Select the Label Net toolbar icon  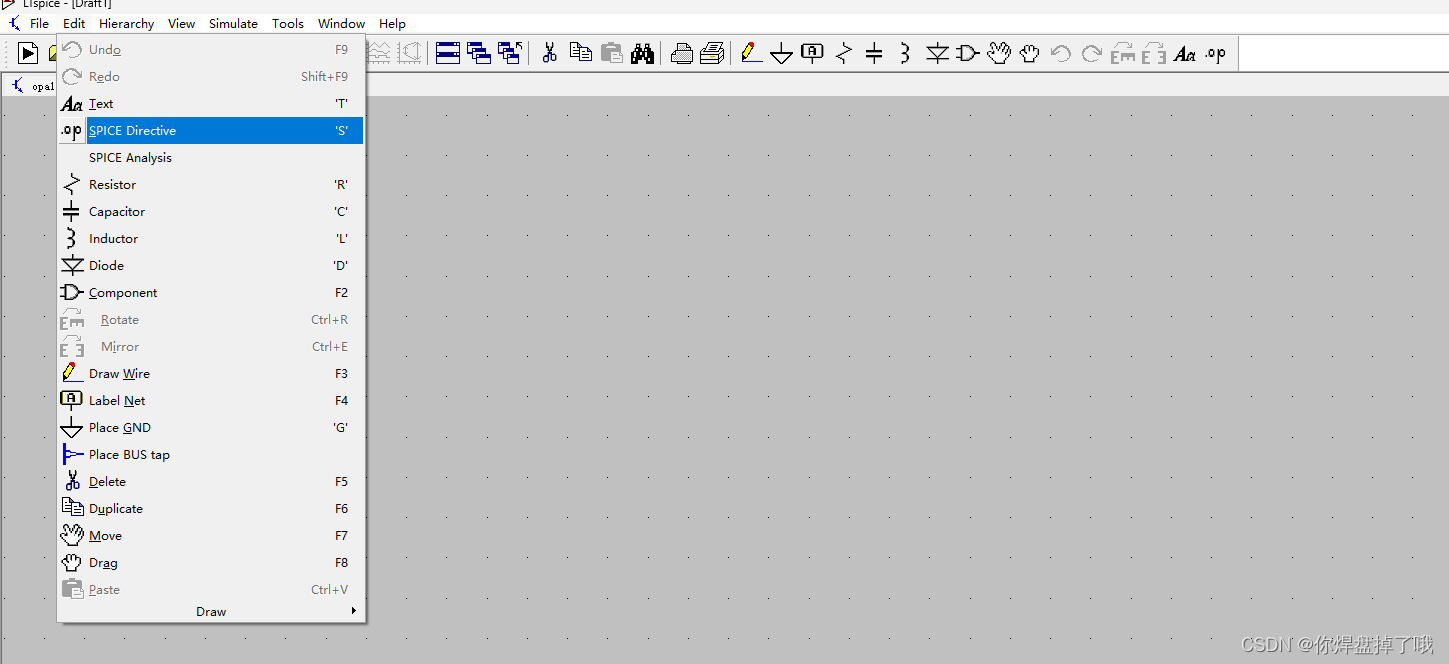[x=812, y=53]
